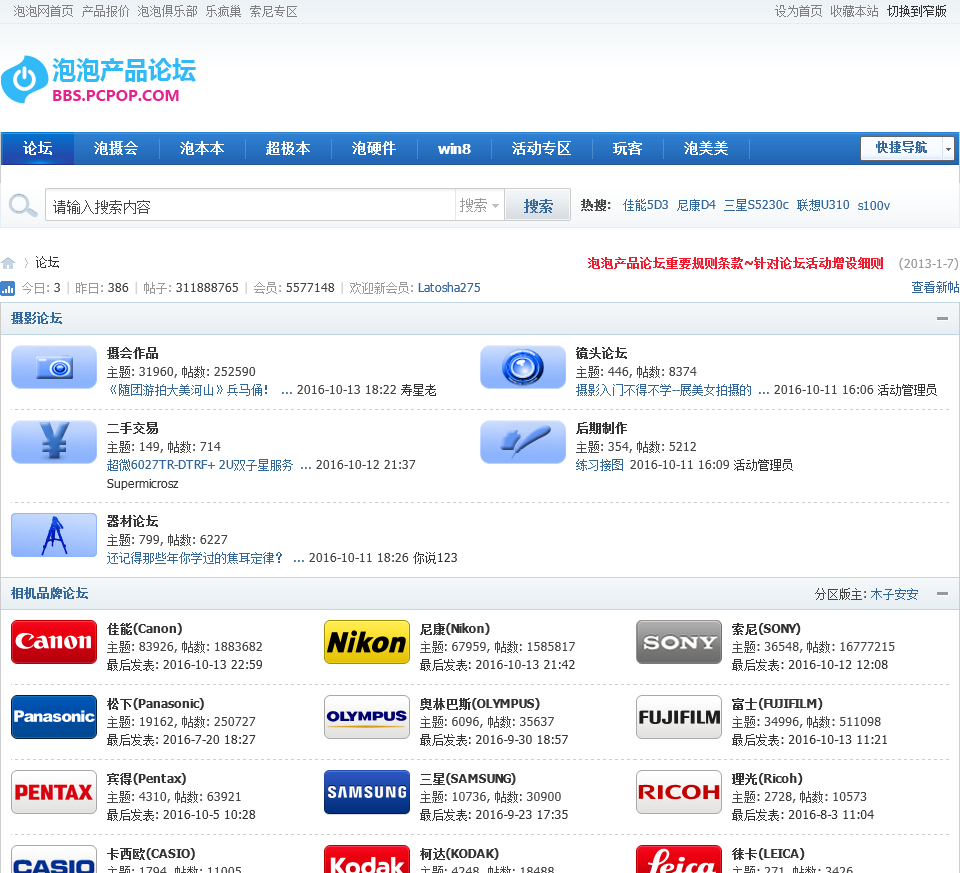This screenshot has width=960, height=873.
Task: Select the 玩客 navigation tab
Action: [627, 148]
